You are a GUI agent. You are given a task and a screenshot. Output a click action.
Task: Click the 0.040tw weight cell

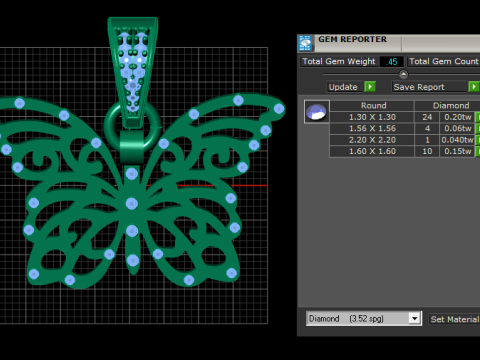tap(458, 140)
